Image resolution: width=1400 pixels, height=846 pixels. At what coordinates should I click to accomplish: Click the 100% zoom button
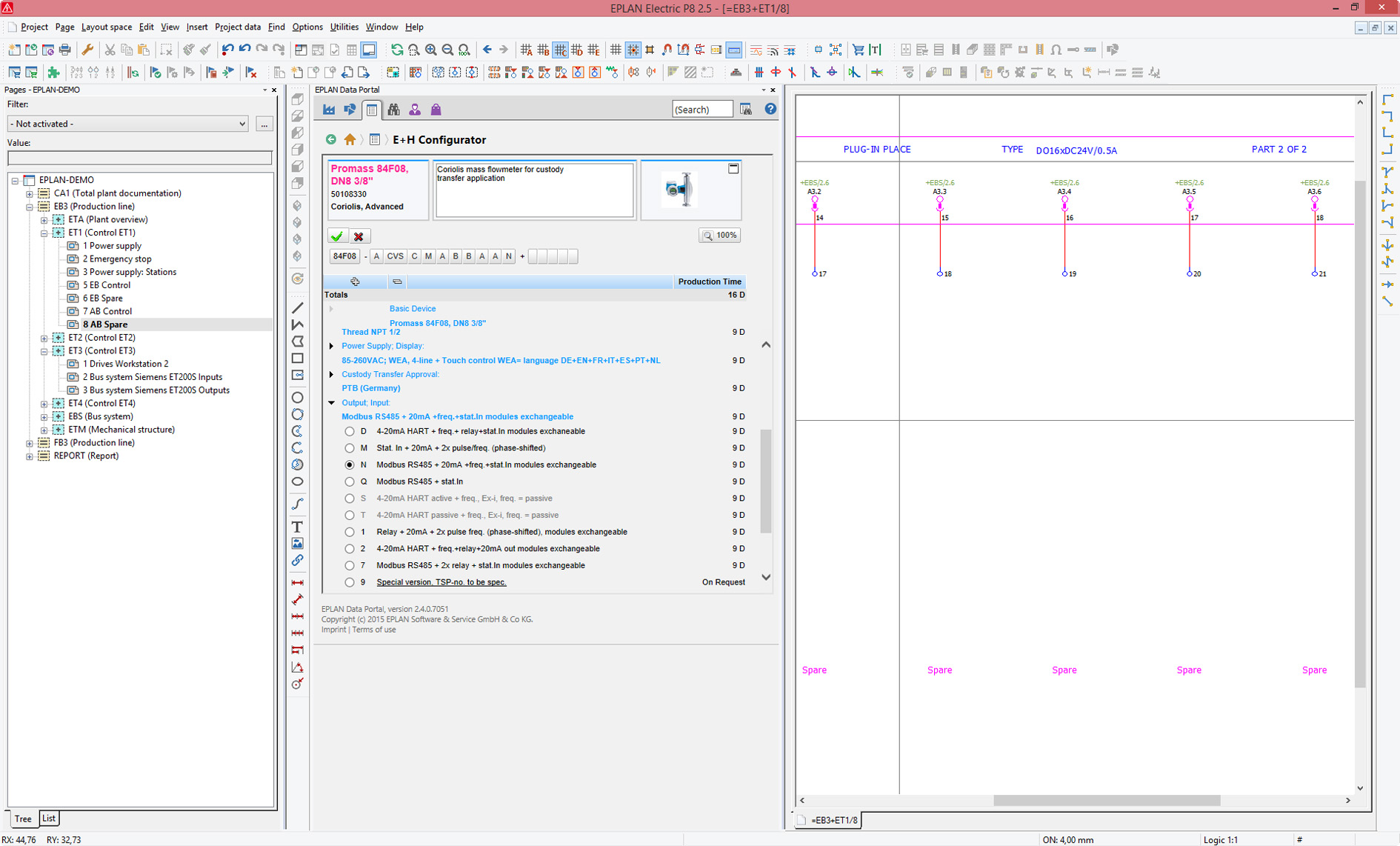(720, 236)
